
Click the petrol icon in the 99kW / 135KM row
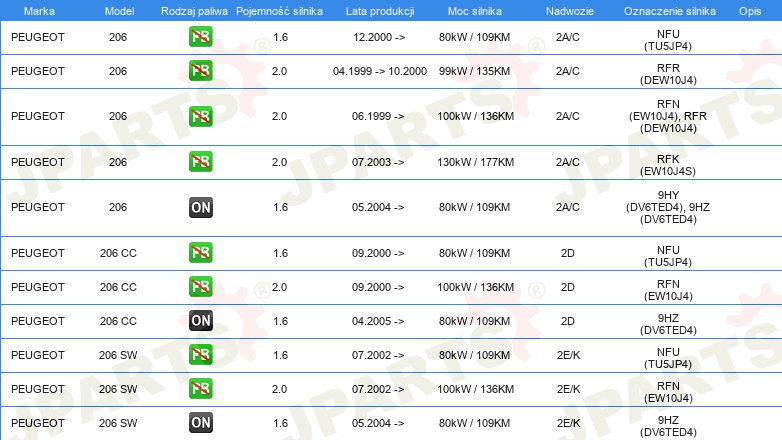coord(200,70)
